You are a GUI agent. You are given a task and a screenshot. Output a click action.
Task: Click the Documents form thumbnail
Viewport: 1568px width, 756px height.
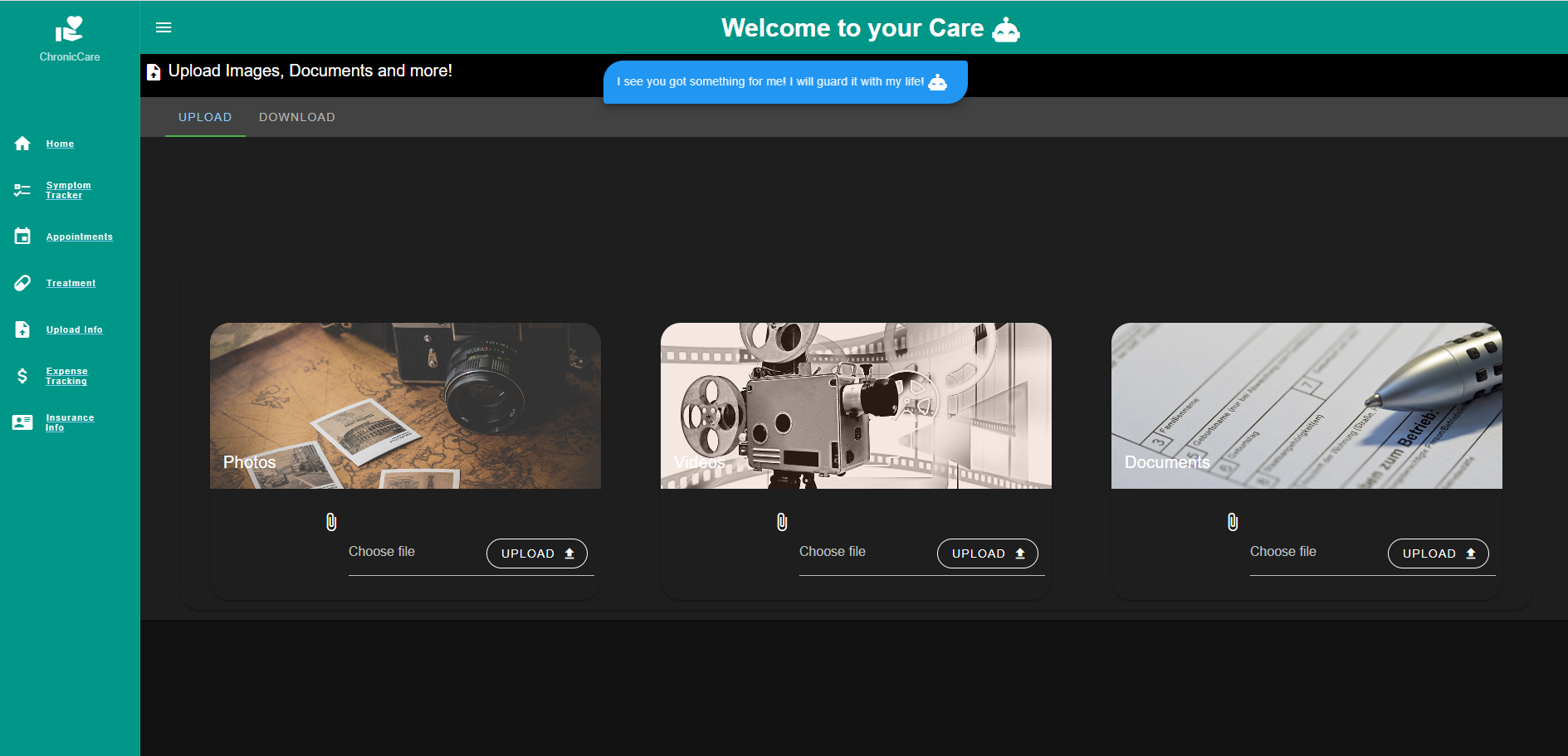coord(1307,406)
